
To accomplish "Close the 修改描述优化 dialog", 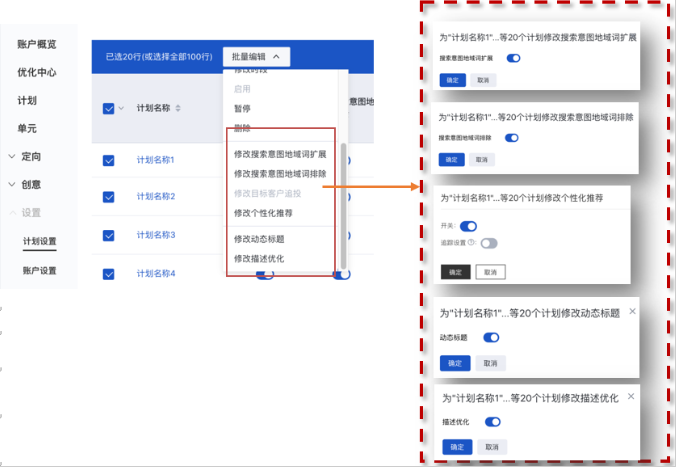I will (631, 396).
